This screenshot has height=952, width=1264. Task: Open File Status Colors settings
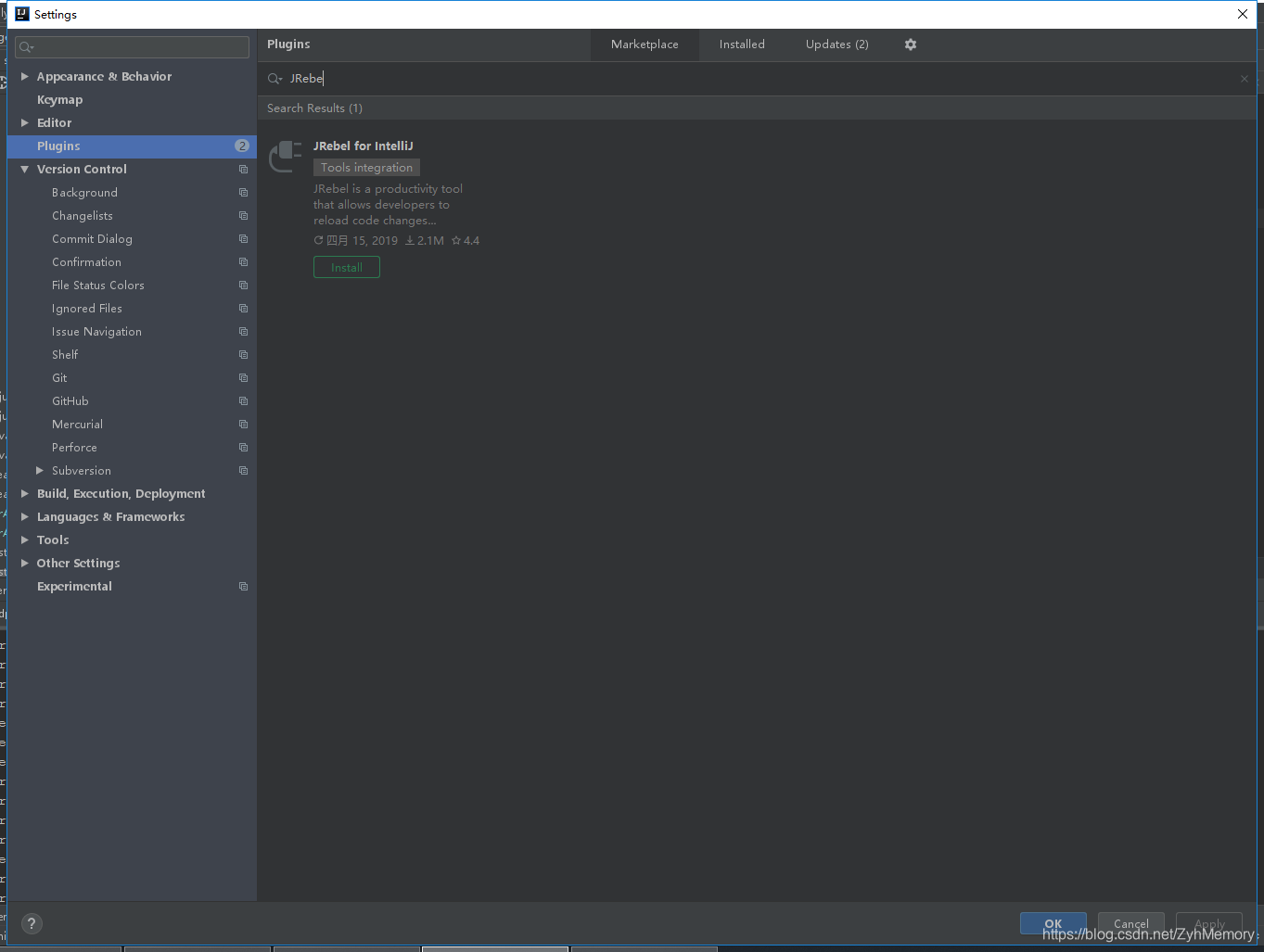click(98, 286)
